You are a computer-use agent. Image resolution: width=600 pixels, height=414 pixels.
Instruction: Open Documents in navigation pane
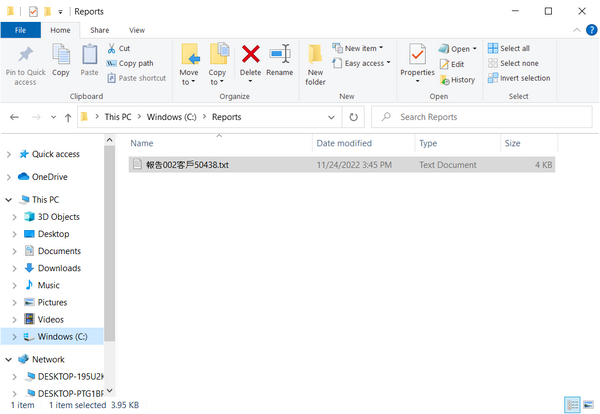pyautogui.click(x=53, y=251)
